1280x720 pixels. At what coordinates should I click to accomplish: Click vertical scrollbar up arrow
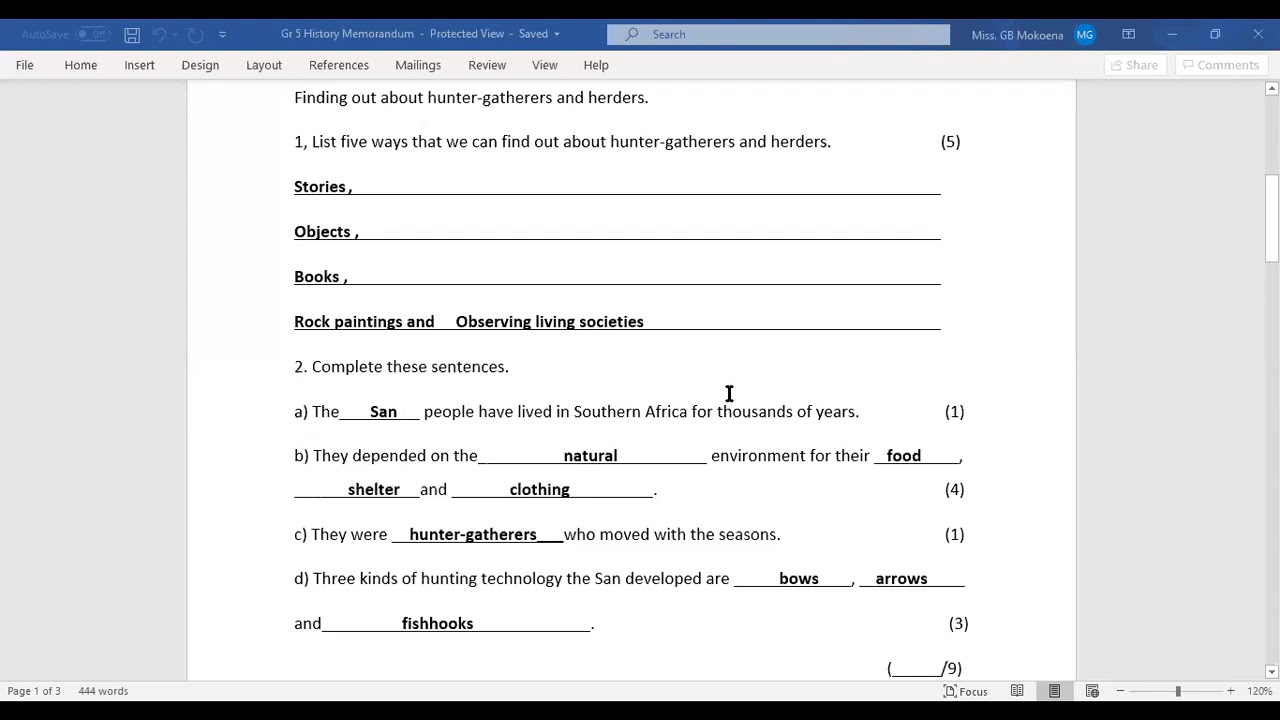1272,89
